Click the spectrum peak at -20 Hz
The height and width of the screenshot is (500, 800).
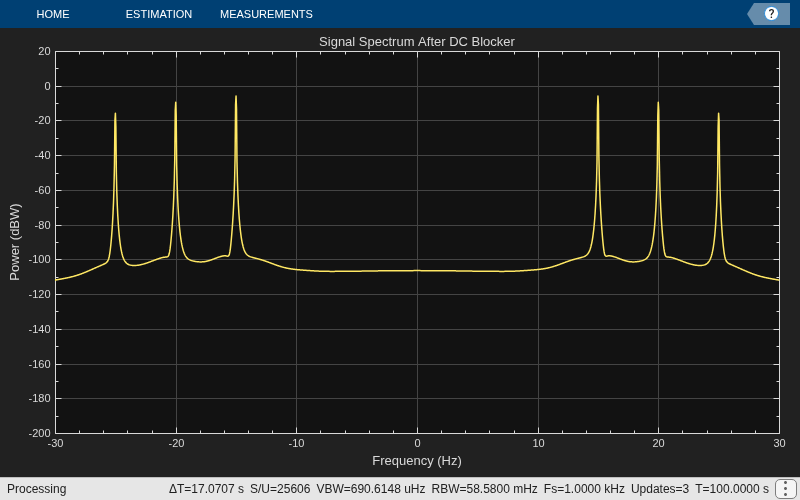tap(176, 103)
